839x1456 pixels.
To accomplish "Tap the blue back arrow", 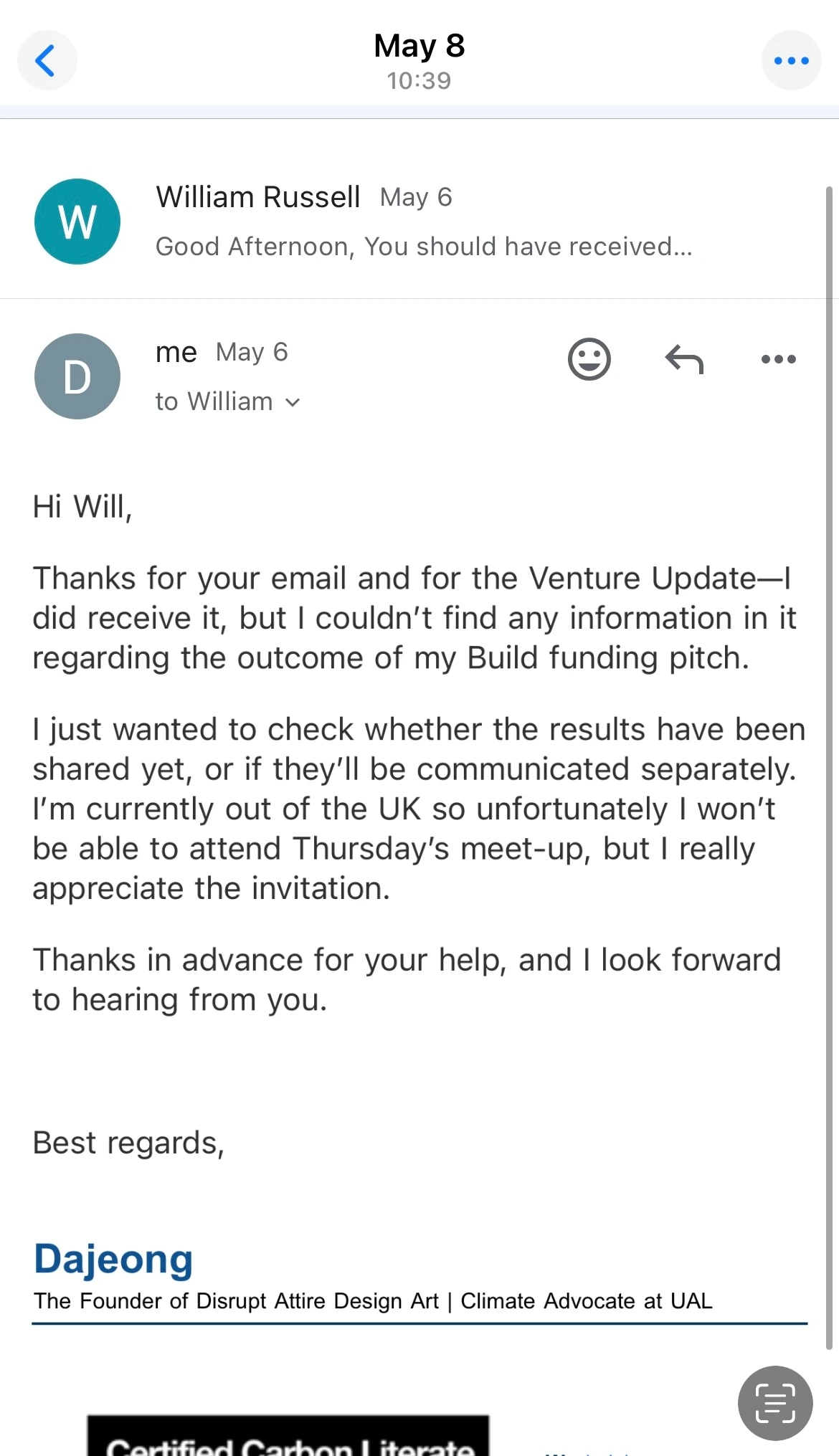I will tap(47, 60).
